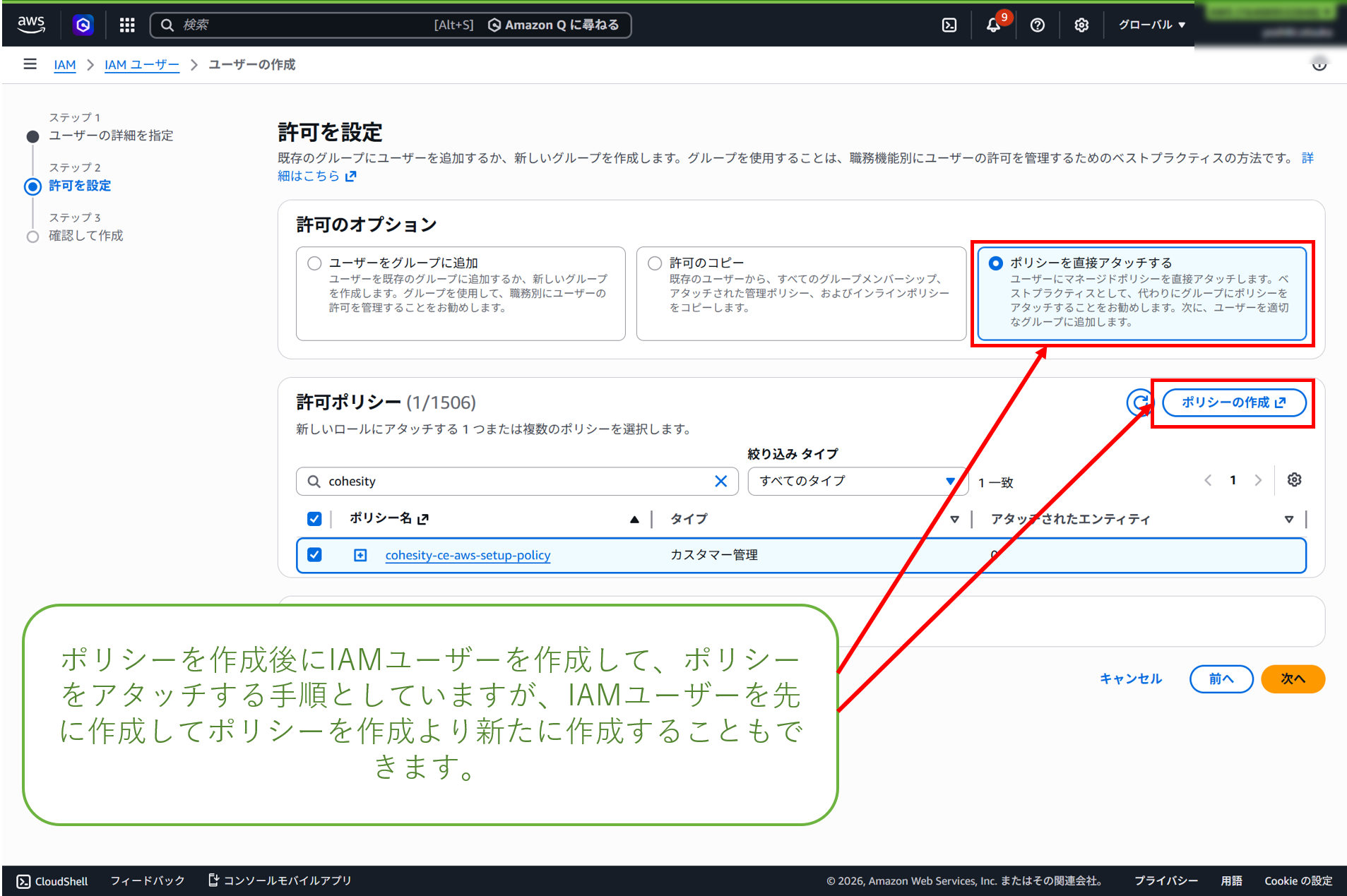Click the info circle icon at top right
This screenshot has width=1347, height=896.
pos(1319,64)
